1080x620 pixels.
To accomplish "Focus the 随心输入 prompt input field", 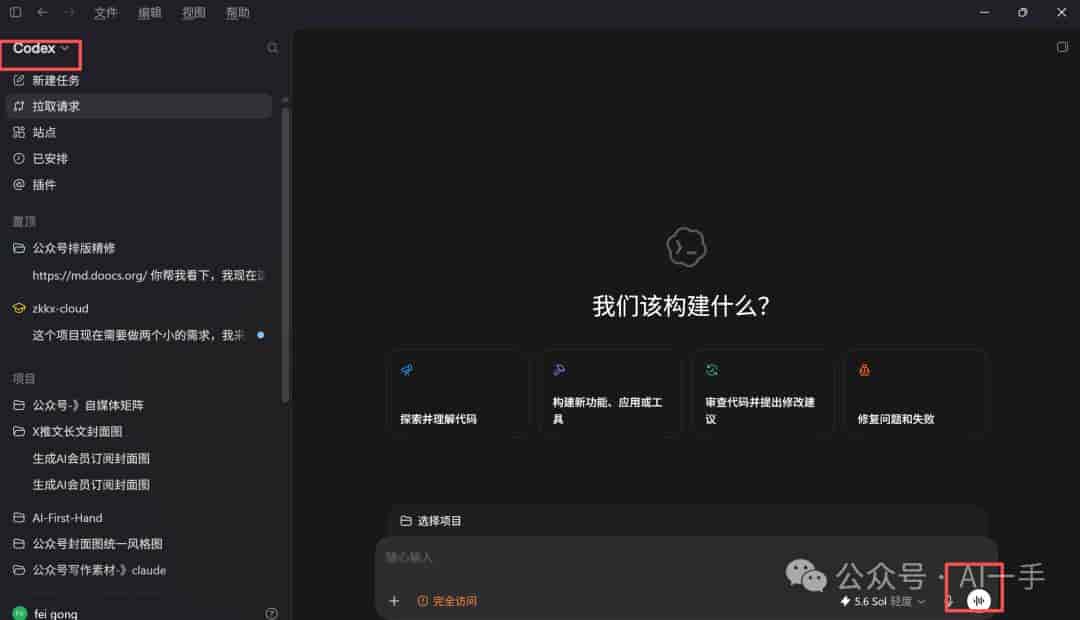I will pyautogui.click(x=685, y=557).
